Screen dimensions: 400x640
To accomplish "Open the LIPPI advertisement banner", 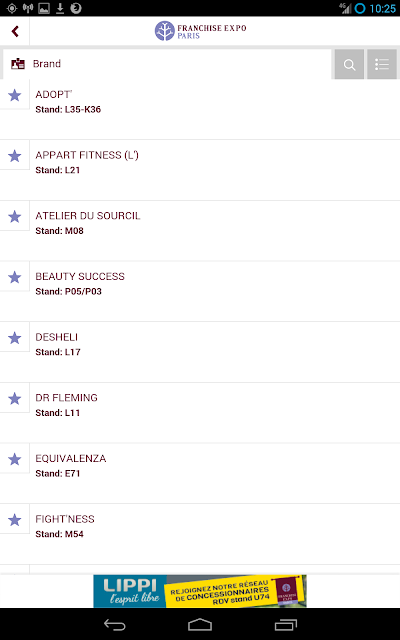I will tap(200, 591).
